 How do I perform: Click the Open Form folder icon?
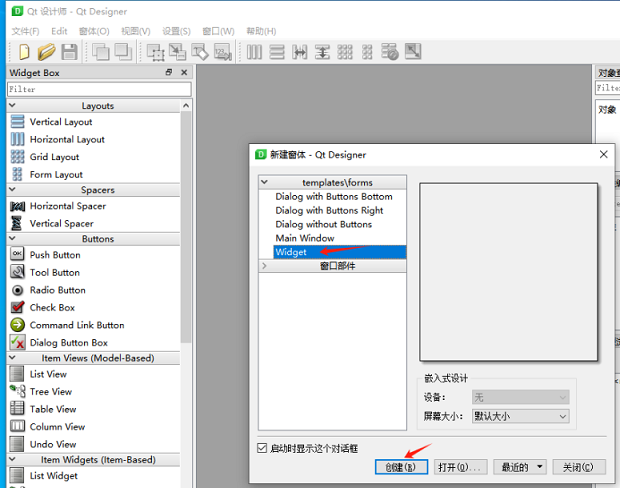[x=47, y=52]
